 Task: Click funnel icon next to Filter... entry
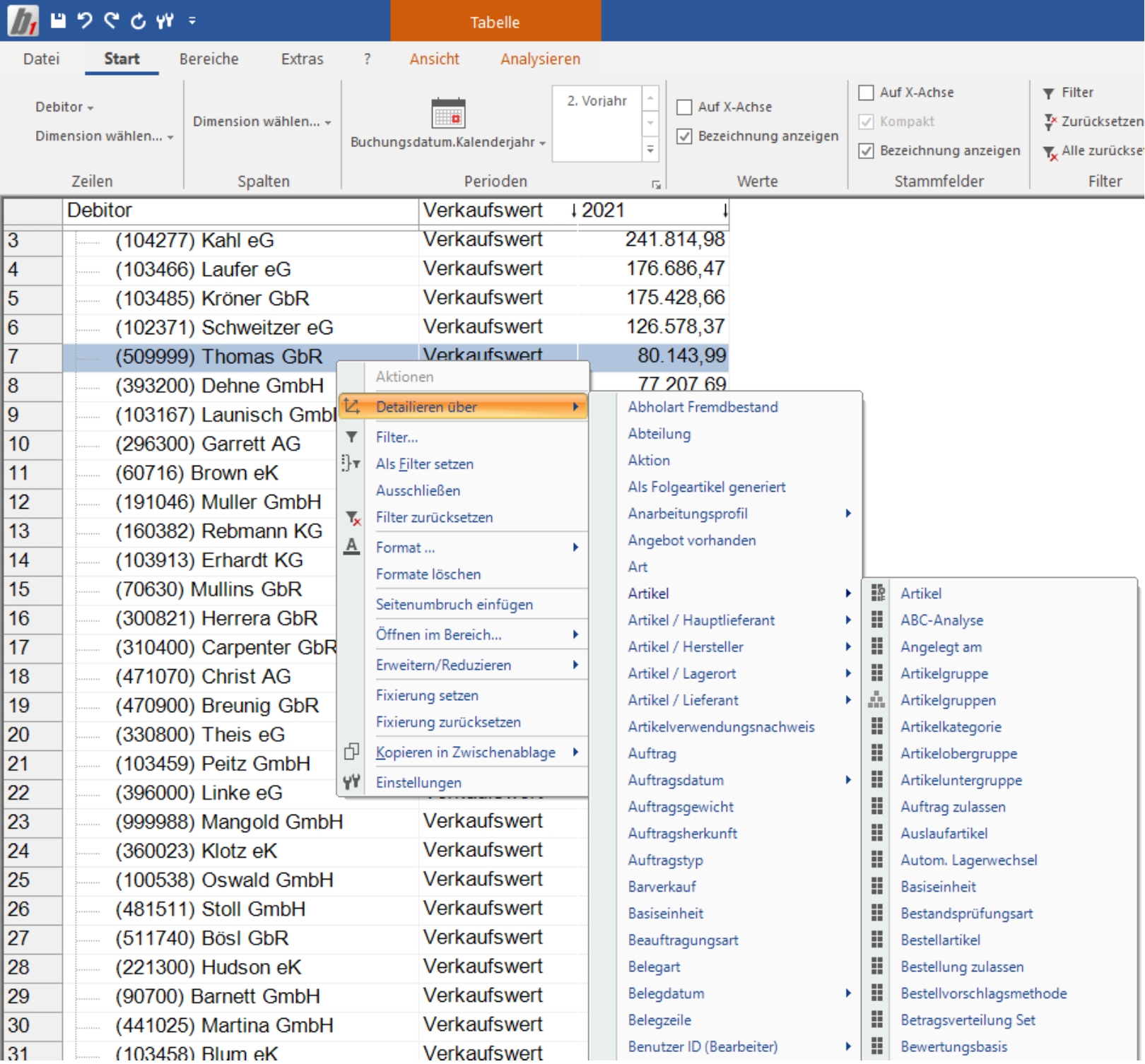[x=351, y=438]
